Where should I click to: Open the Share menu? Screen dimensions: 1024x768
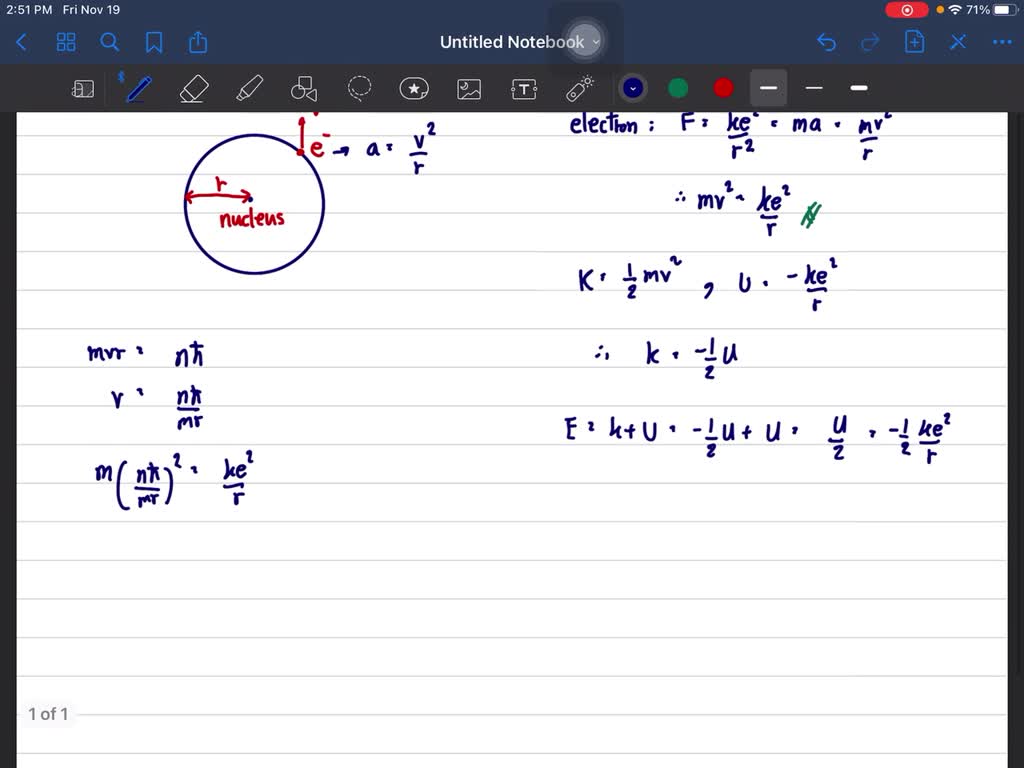197,42
